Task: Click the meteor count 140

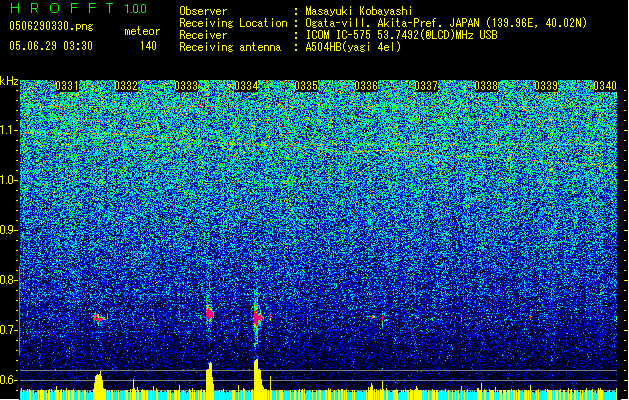Action: tap(148, 46)
